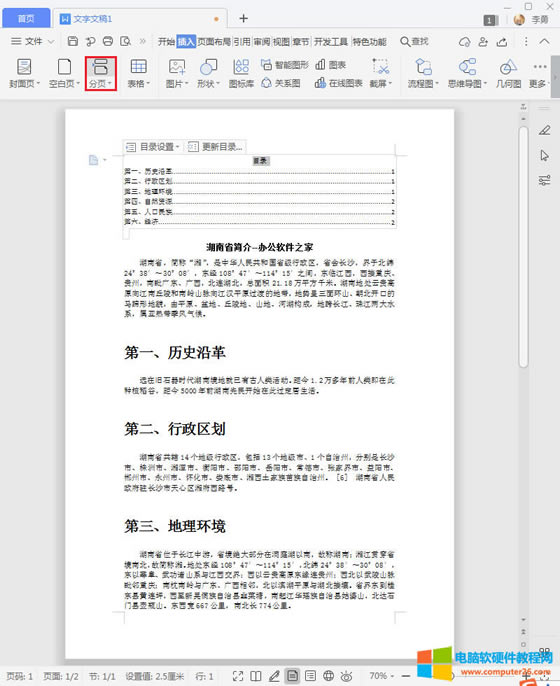Click the 分页 page break icon
This screenshot has width=560, height=686.
(101, 73)
